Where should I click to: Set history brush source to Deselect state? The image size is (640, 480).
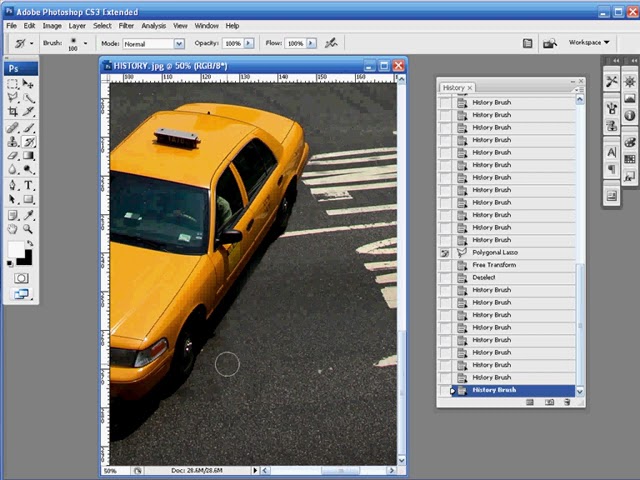pyautogui.click(x=444, y=278)
